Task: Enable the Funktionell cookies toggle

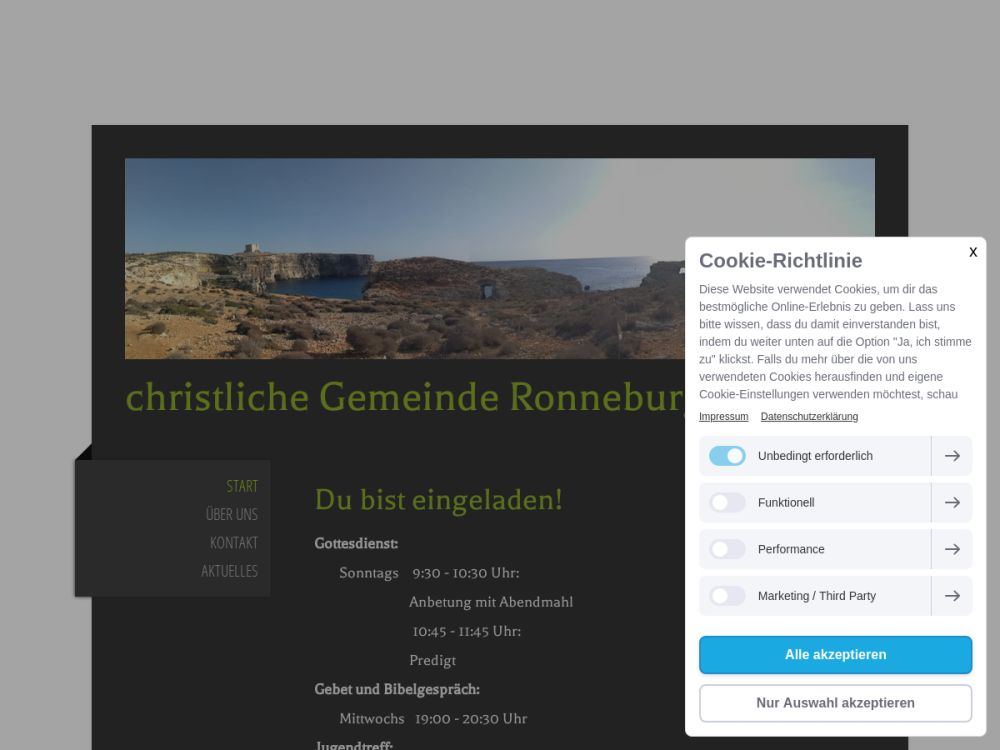Action: point(727,503)
